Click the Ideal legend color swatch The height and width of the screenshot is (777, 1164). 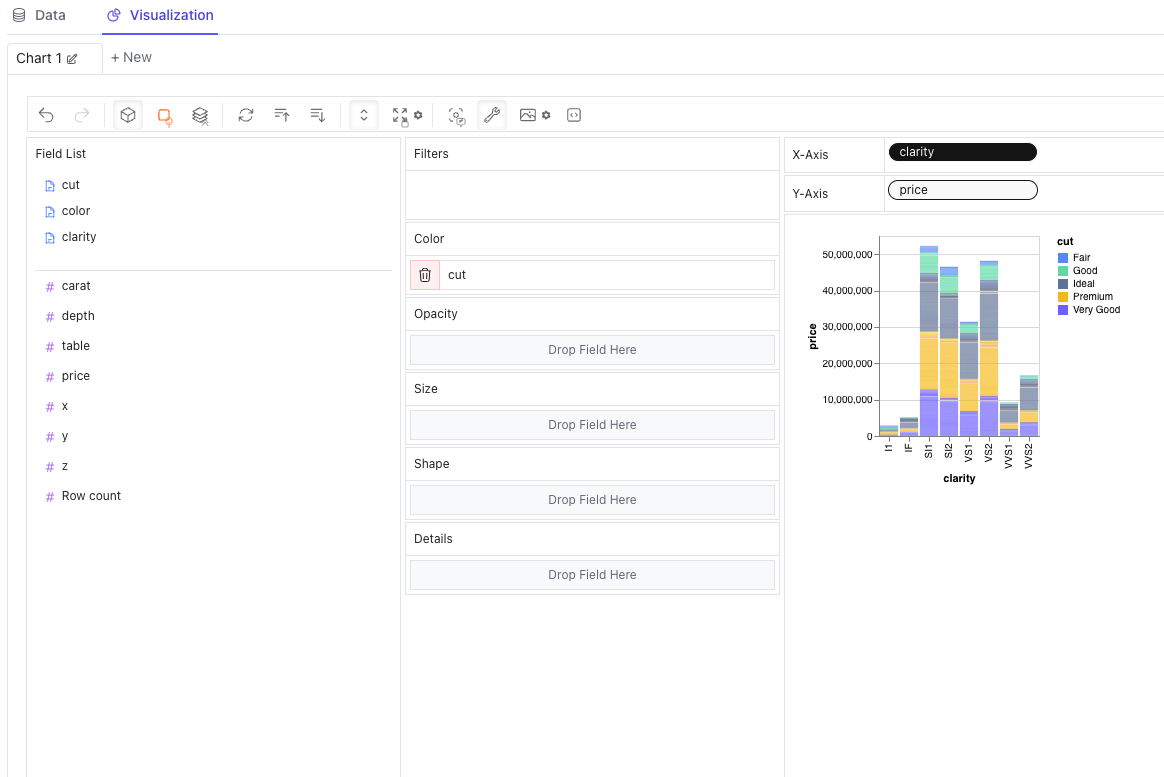pyautogui.click(x=1063, y=283)
